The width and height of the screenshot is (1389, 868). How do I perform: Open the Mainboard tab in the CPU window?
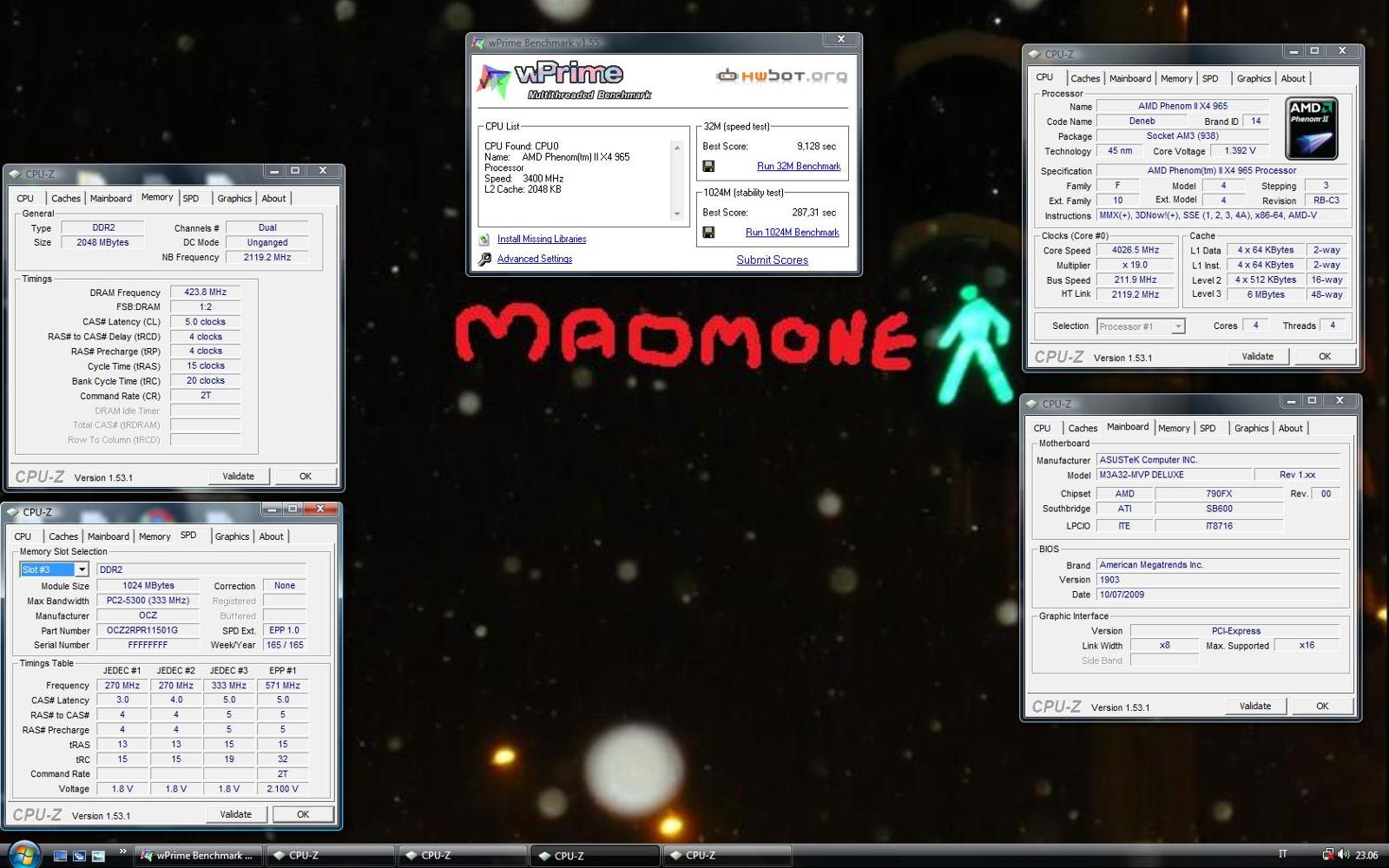point(1130,79)
